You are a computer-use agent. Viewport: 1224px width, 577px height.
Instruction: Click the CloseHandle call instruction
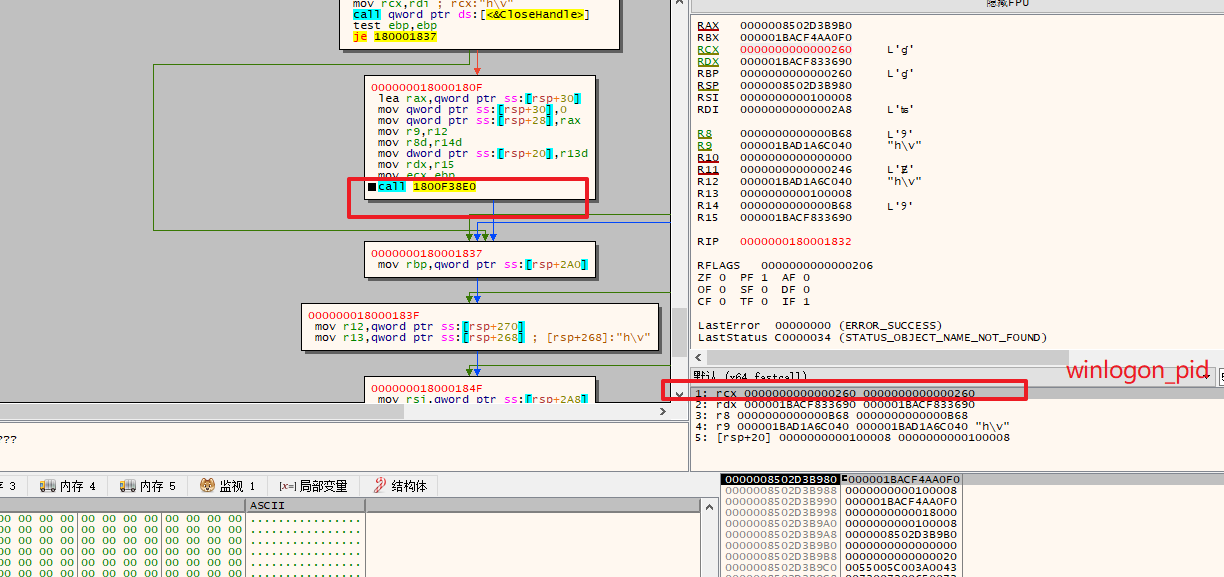470,14
